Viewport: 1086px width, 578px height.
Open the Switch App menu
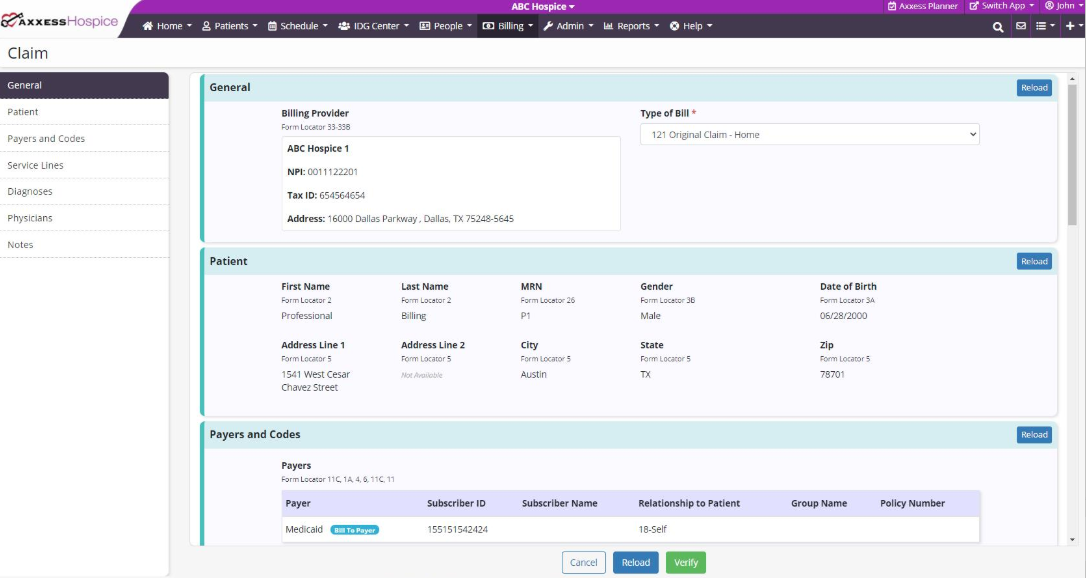point(1001,6)
